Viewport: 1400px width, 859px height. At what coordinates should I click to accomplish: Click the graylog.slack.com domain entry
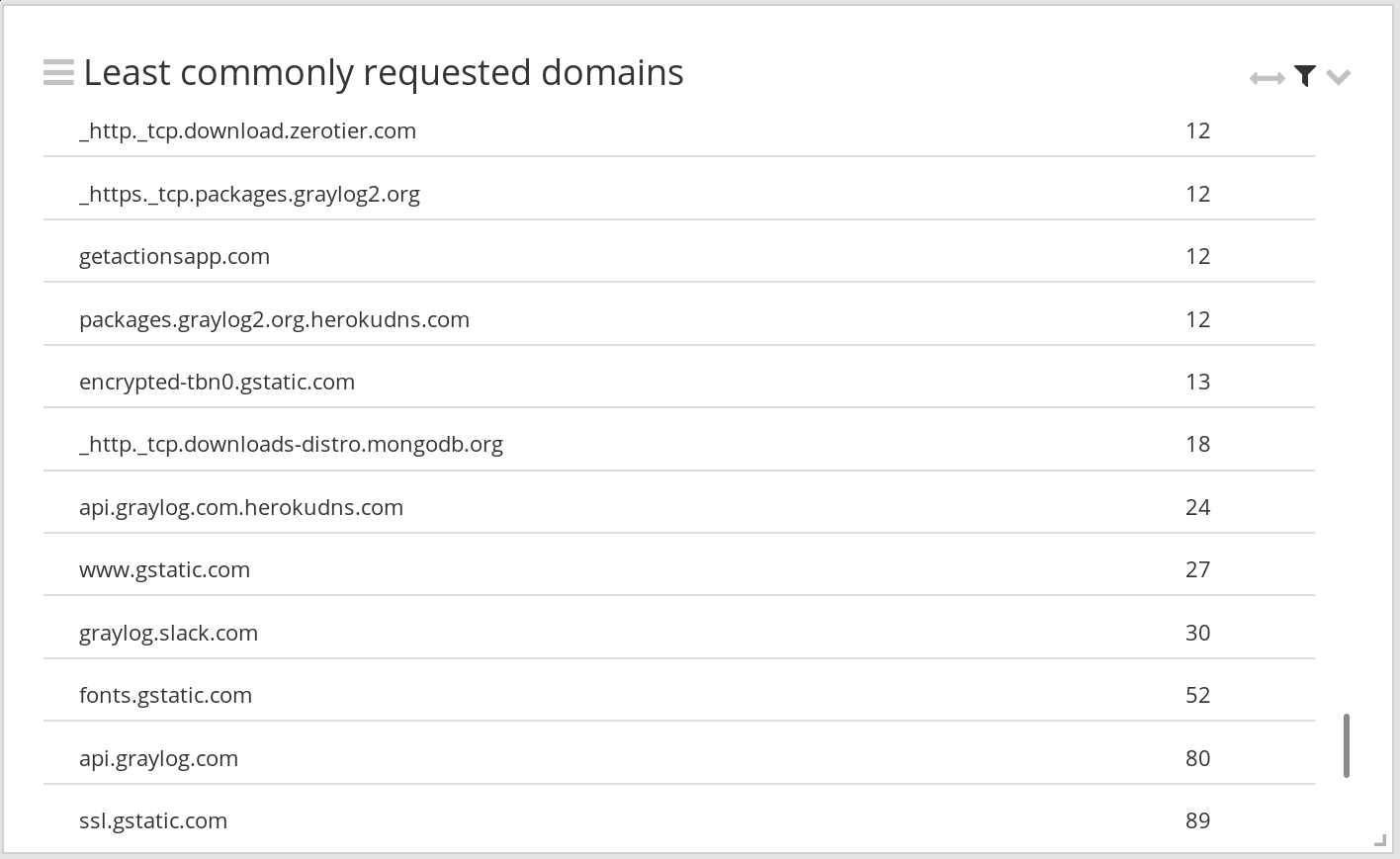pyautogui.click(x=168, y=634)
